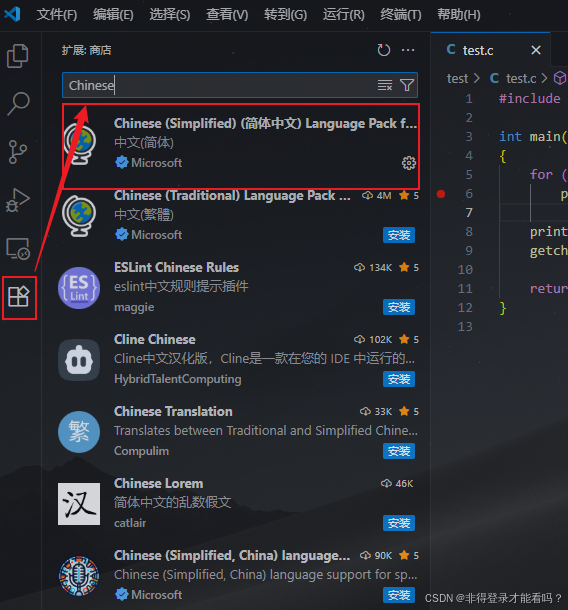Open the Explorer view in activity bar

18,56
